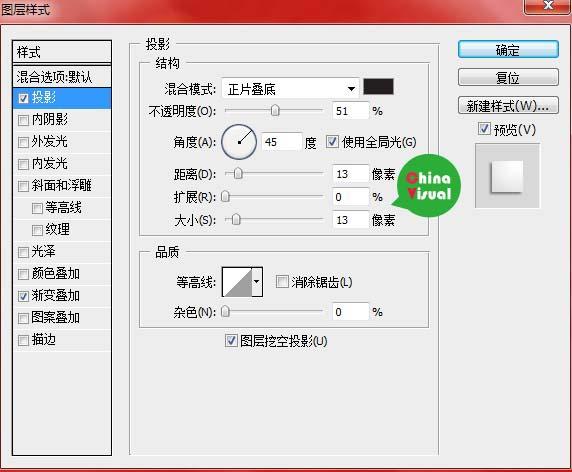The height and width of the screenshot is (472, 572).
Task: Click the 扩展 value input field
Action: pyautogui.click(x=350, y=197)
